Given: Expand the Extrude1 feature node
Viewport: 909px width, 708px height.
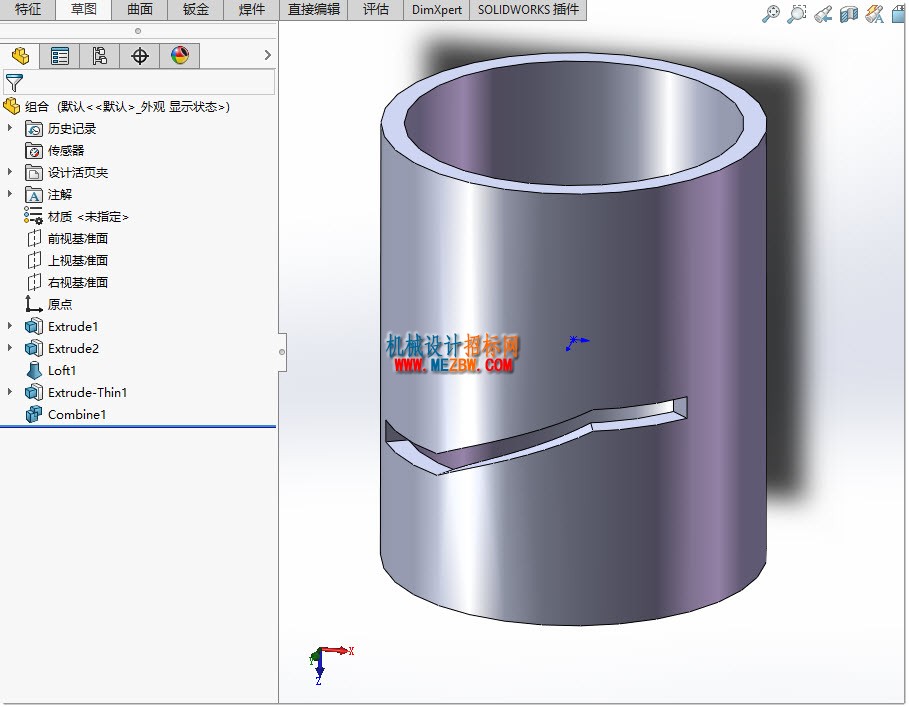Looking at the screenshot, I should point(10,326).
